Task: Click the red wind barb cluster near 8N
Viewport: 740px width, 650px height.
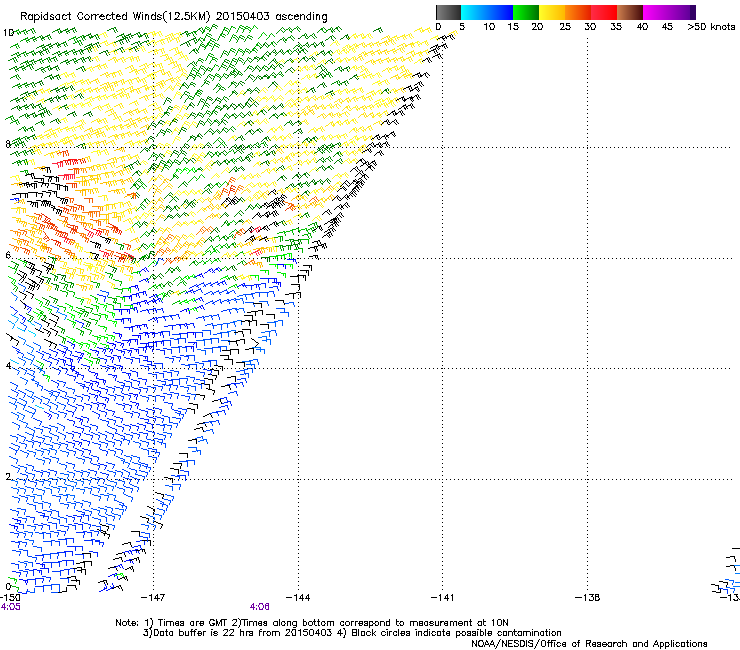Action: (71, 163)
